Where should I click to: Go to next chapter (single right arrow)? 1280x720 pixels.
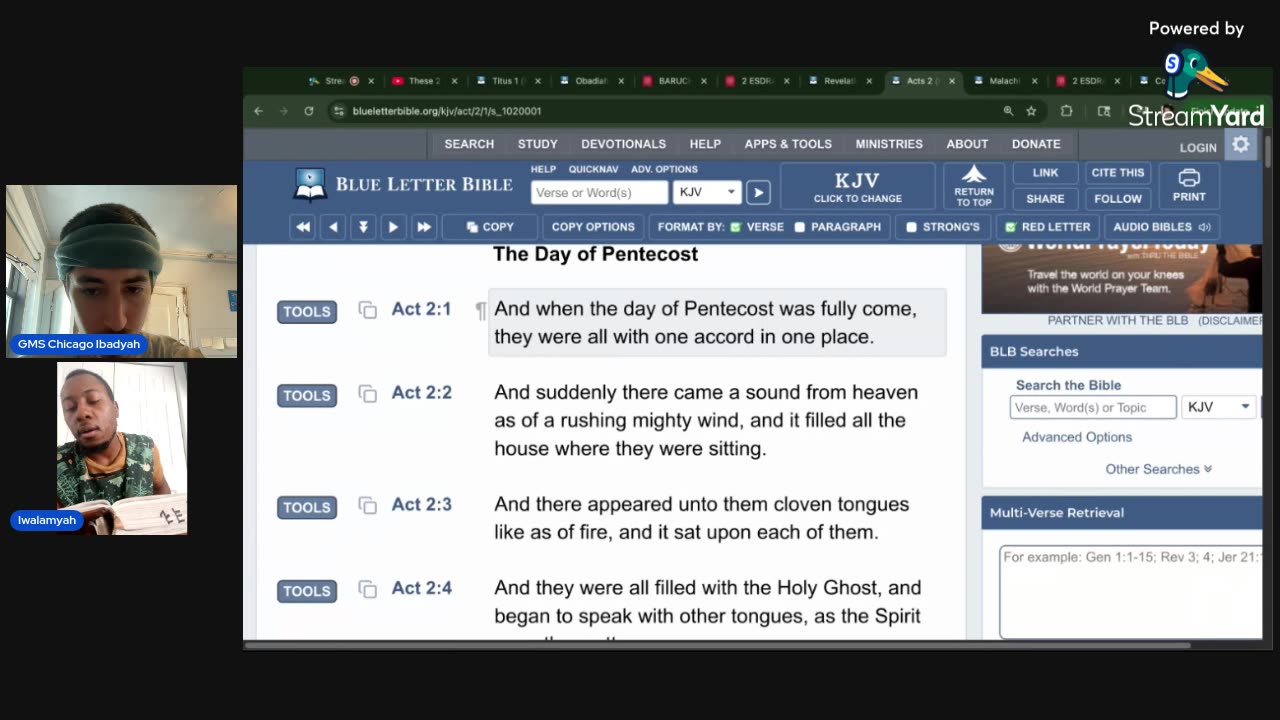pos(393,227)
